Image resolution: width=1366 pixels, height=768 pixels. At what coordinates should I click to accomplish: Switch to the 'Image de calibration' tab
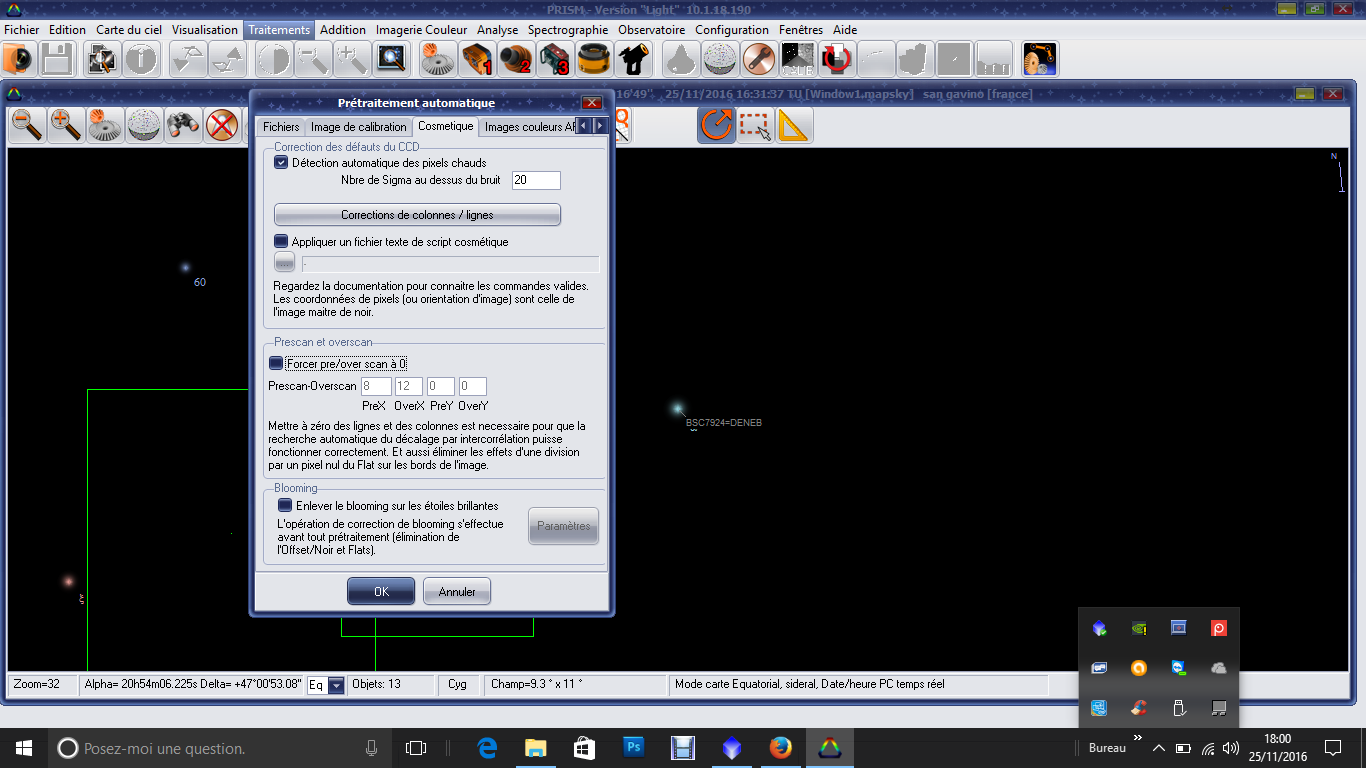coord(358,127)
